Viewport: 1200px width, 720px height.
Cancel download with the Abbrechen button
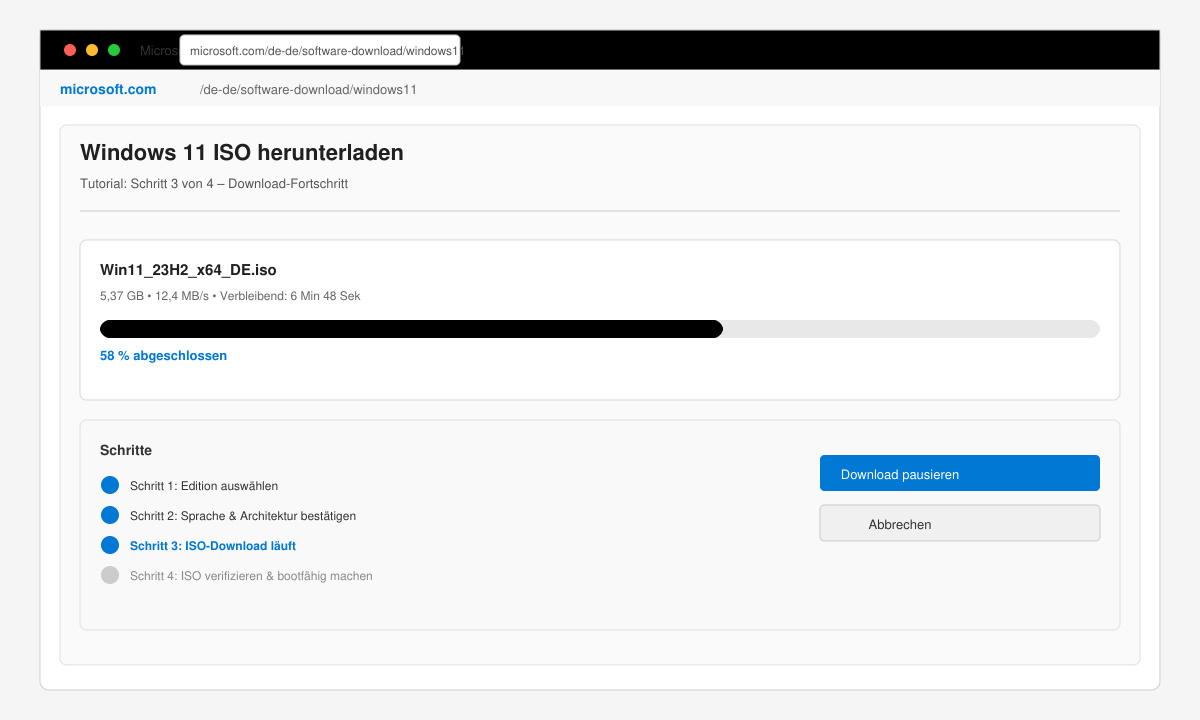959,523
